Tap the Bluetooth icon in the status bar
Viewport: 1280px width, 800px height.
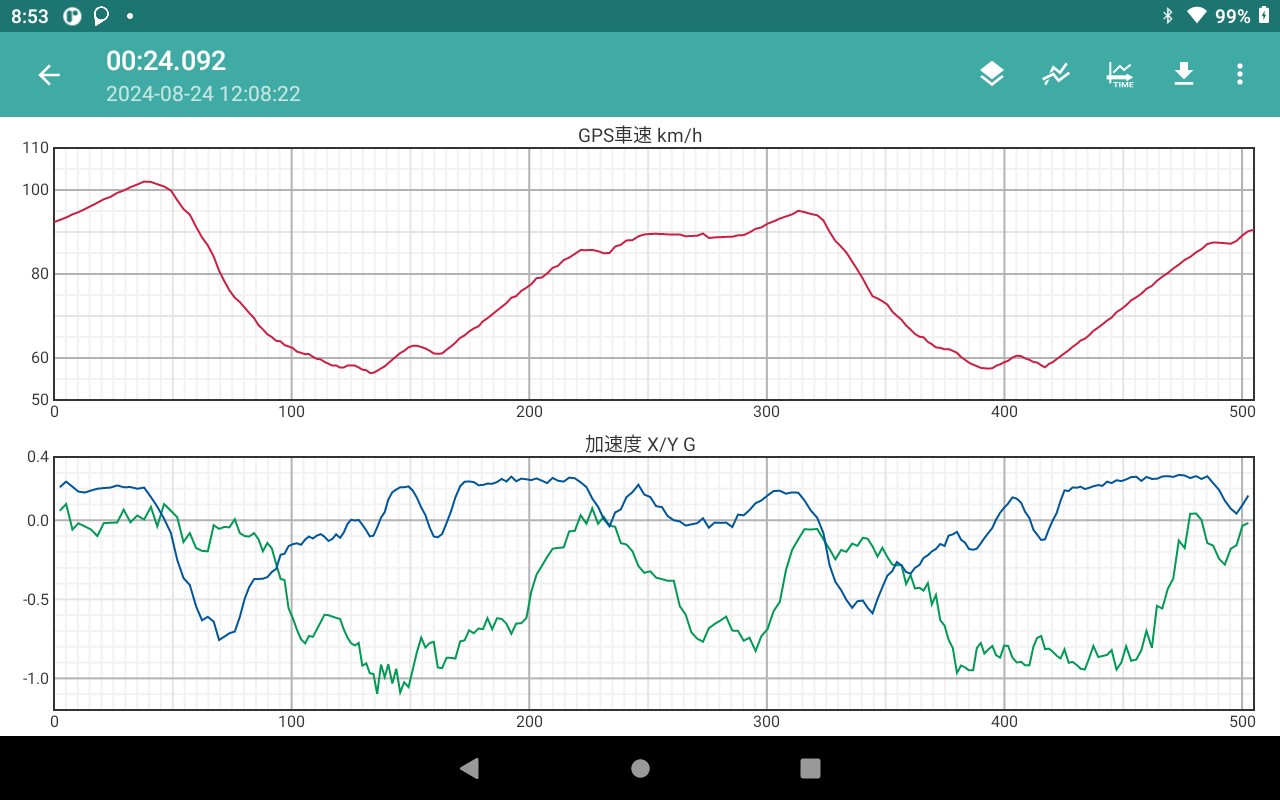point(1167,16)
